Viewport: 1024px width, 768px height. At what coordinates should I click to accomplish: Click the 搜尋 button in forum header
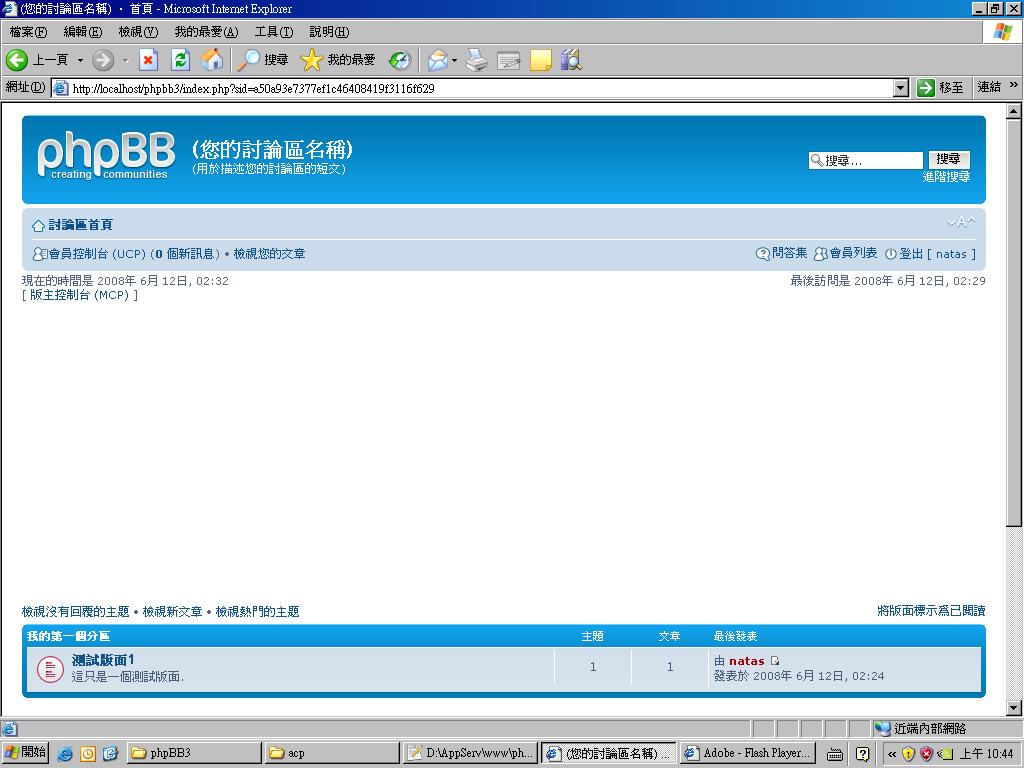[x=948, y=159]
